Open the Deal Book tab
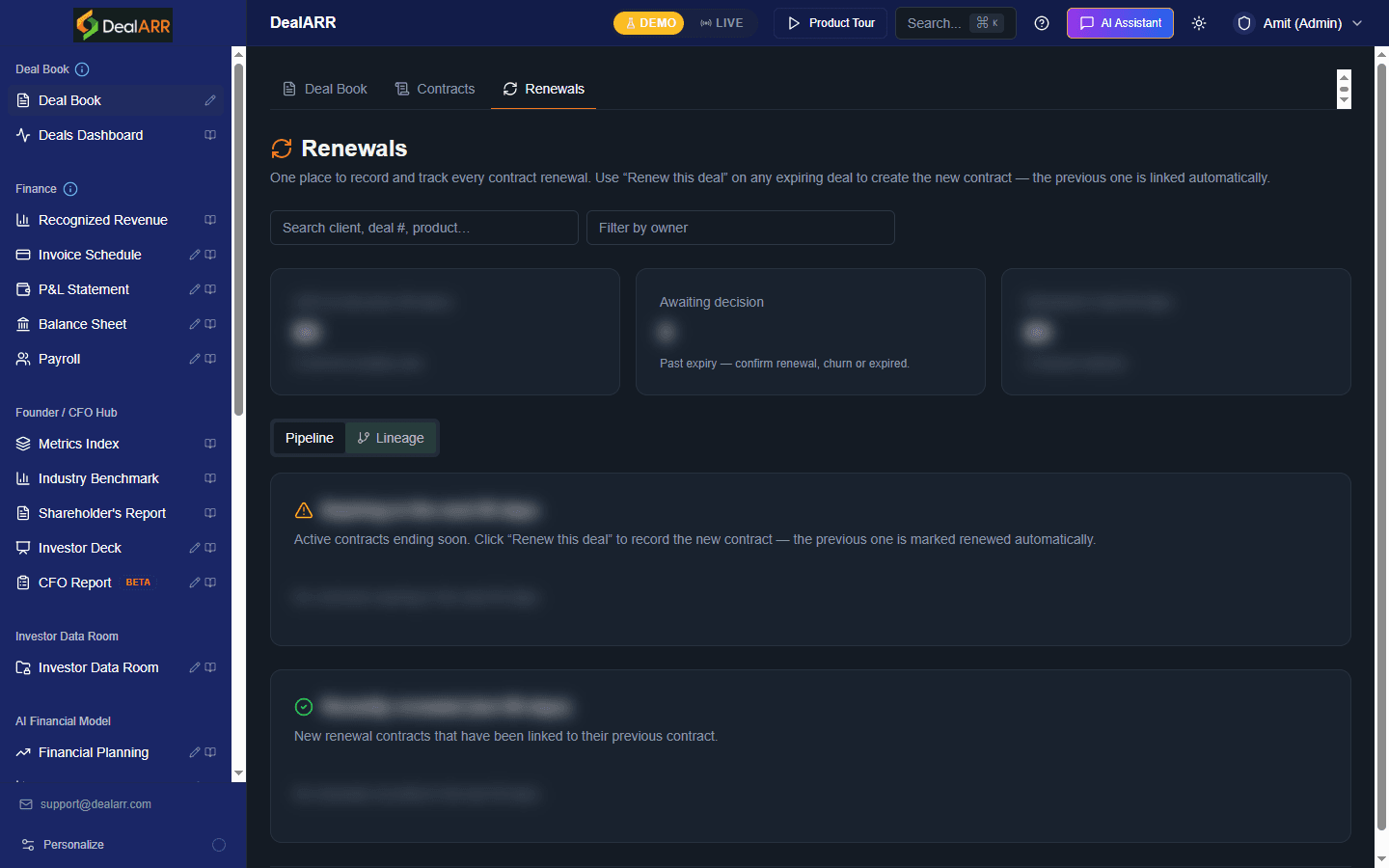The width and height of the screenshot is (1389, 868). point(325,89)
